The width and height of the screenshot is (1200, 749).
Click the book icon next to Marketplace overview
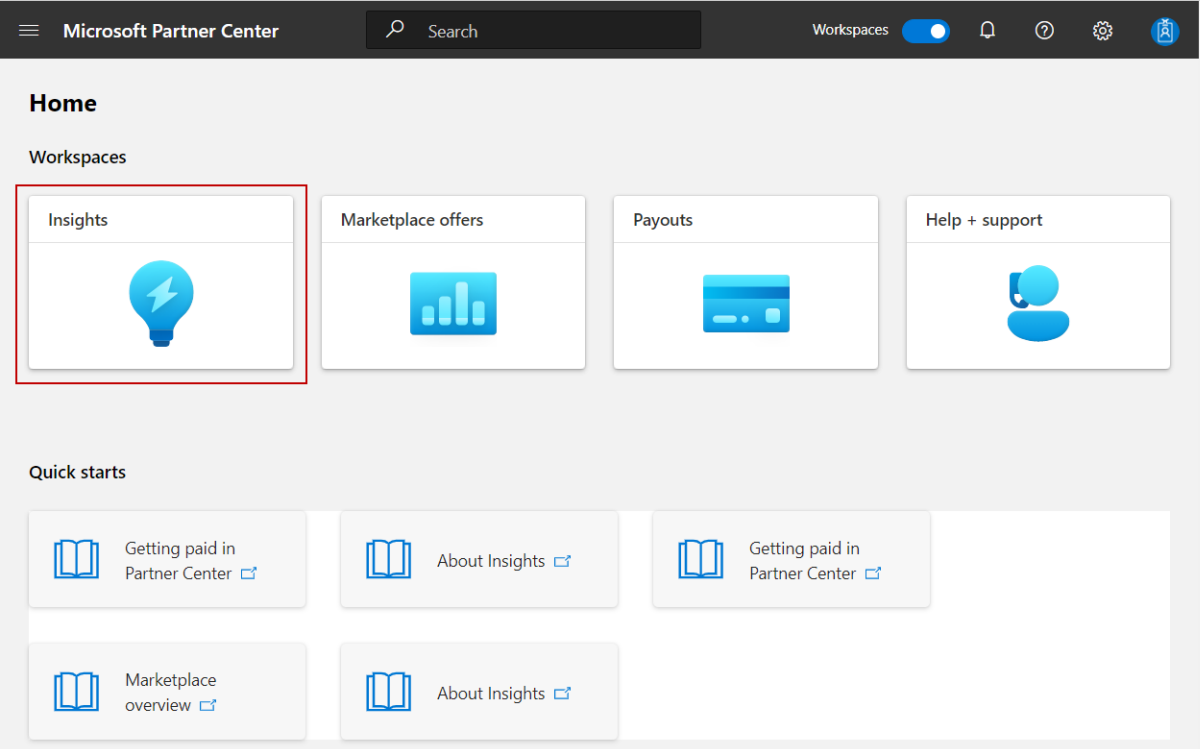(x=77, y=691)
